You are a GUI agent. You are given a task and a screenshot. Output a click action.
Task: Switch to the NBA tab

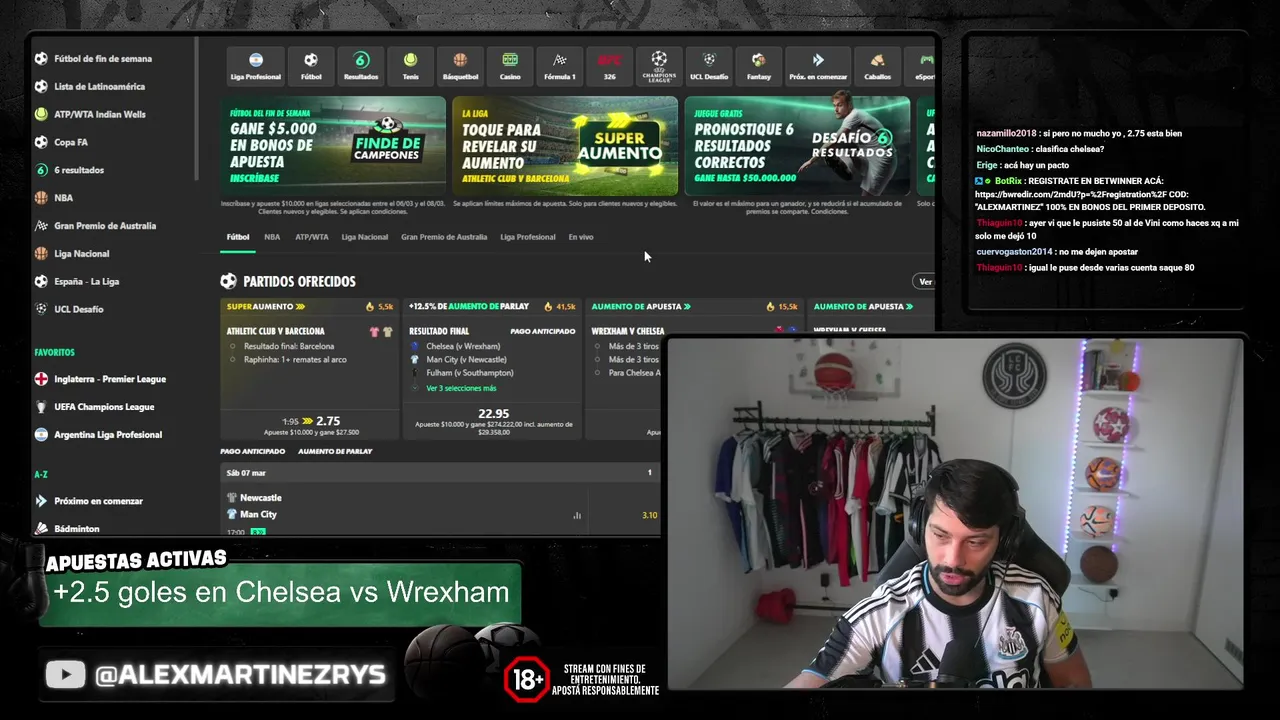(x=272, y=237)
